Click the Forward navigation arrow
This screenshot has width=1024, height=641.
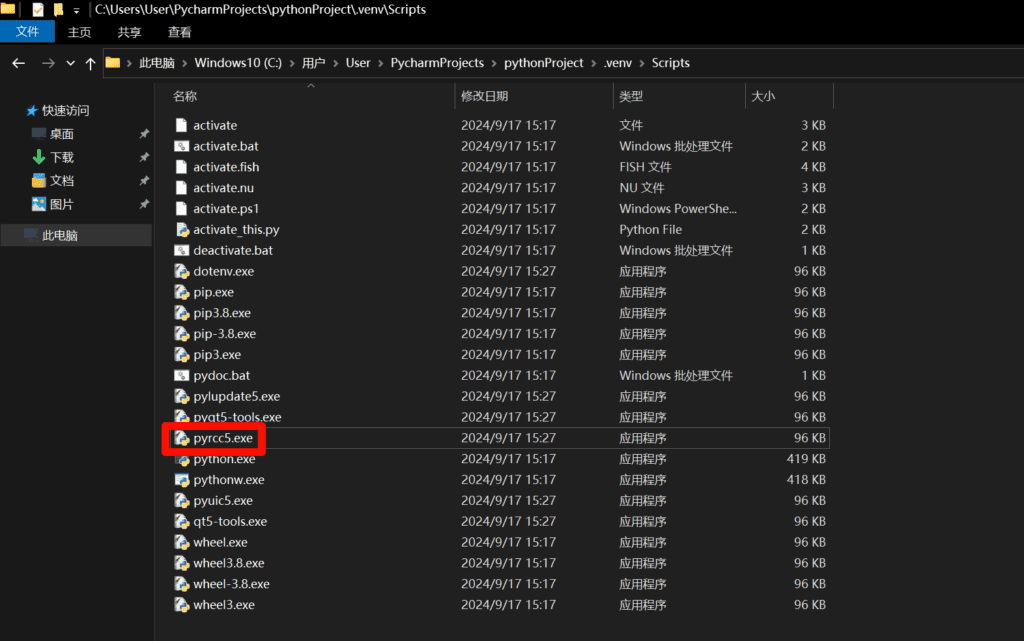[47, 63]
